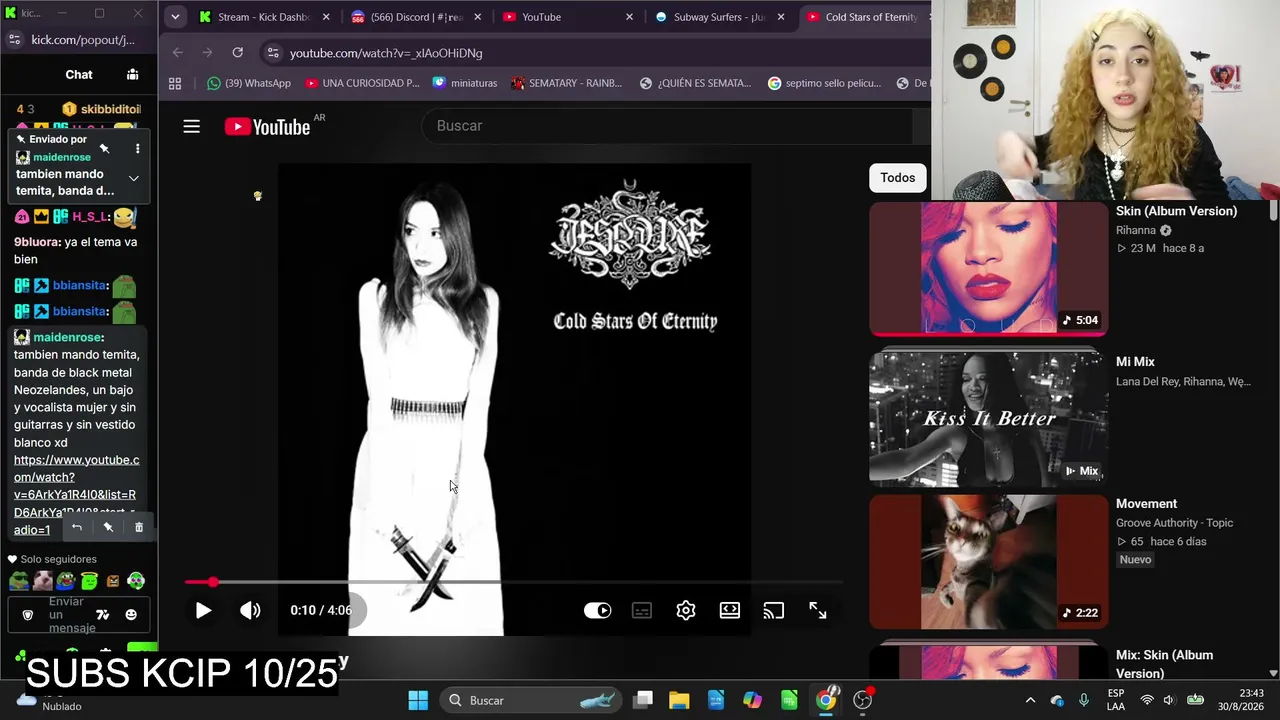Viewport: 1280px width, 720px height.
Task: Open the Mi Mix title link
Action: [x=1135, y=362]
